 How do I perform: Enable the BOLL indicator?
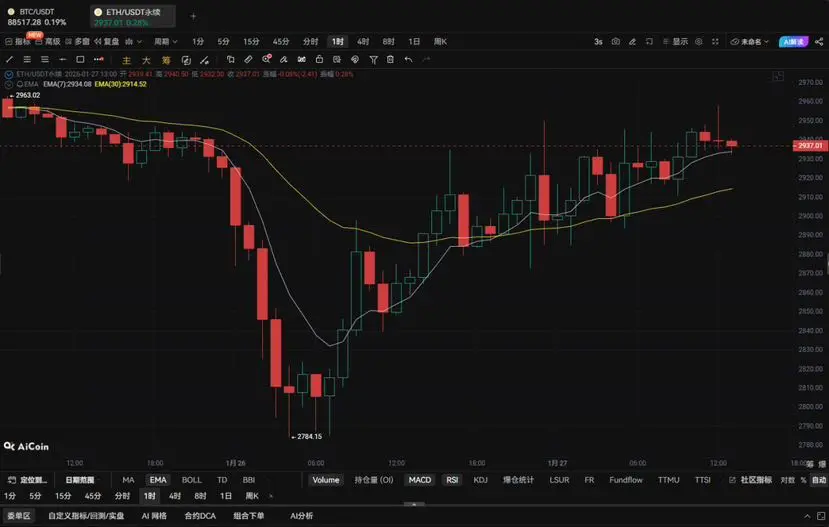pos(191,480)
